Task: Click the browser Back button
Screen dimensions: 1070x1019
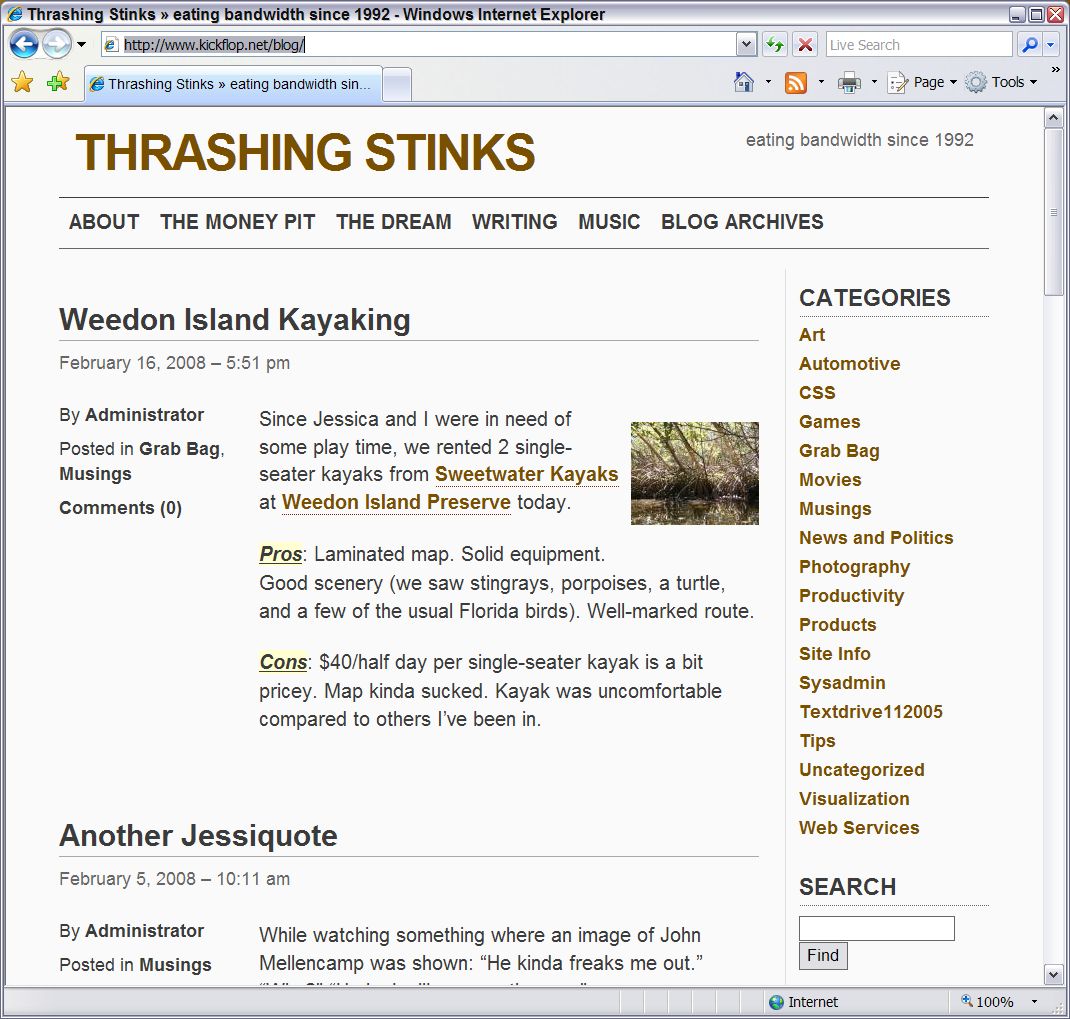Action: [x=24, y=44]
